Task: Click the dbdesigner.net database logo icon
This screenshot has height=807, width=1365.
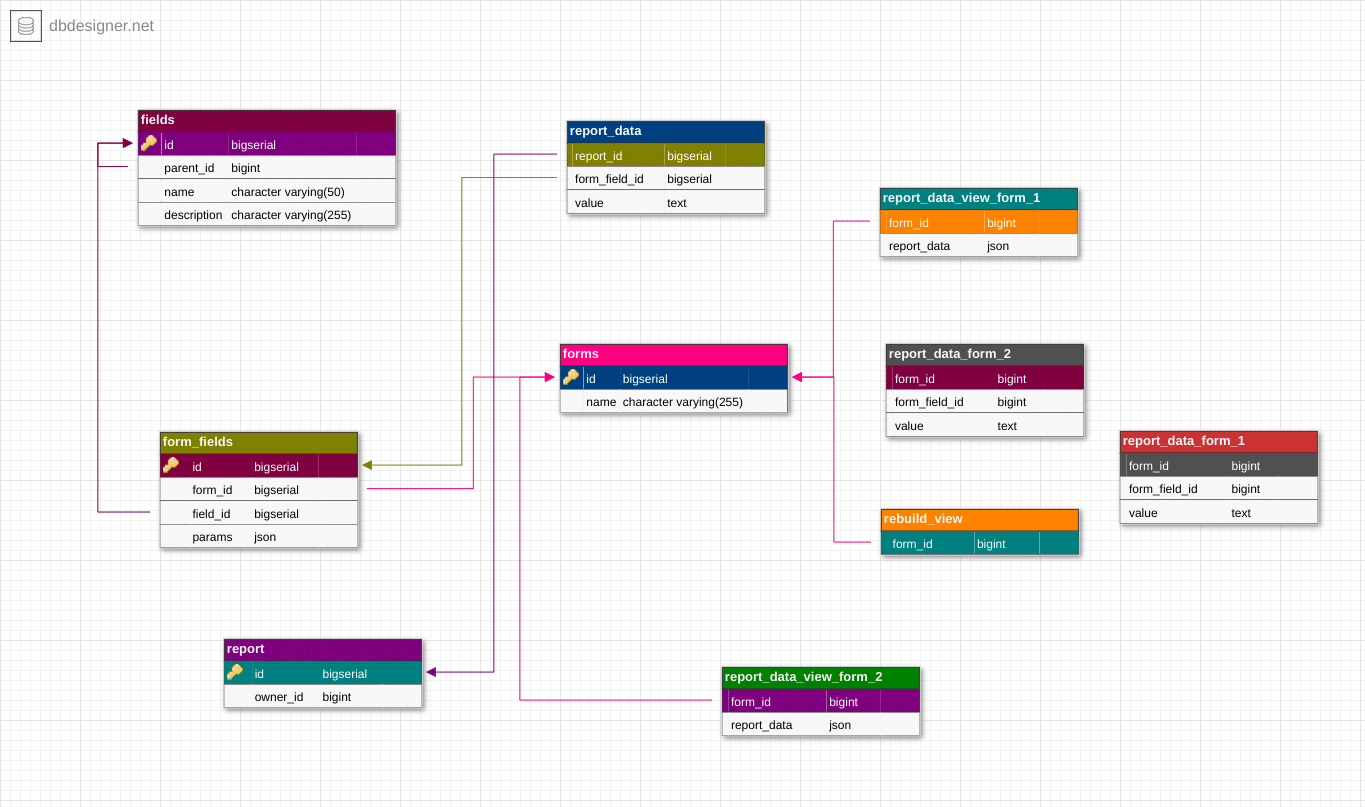Action: 25,25
